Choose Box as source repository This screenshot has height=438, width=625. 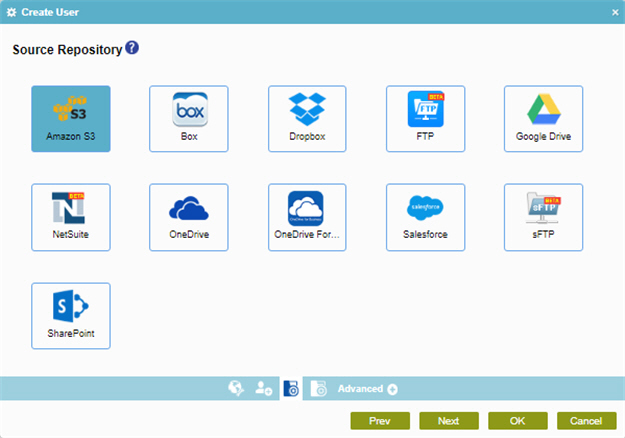click(x=189, y=119)
